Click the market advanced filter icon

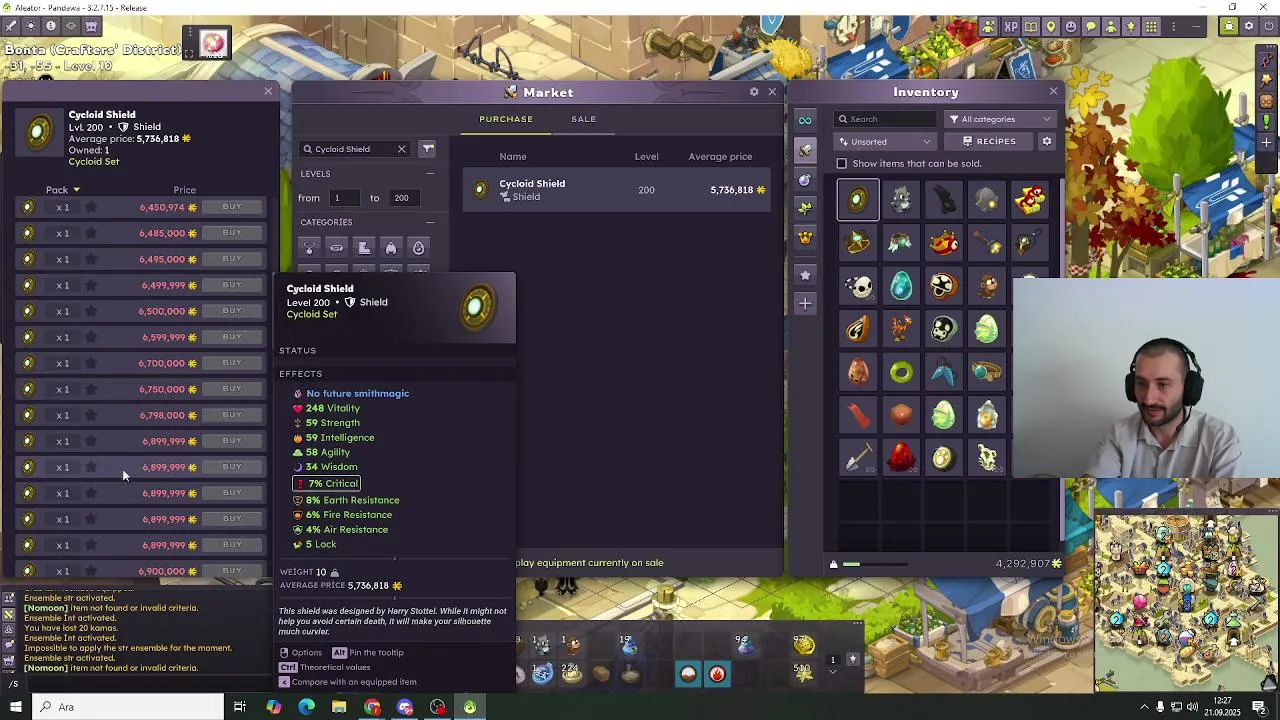coord(428,149)
